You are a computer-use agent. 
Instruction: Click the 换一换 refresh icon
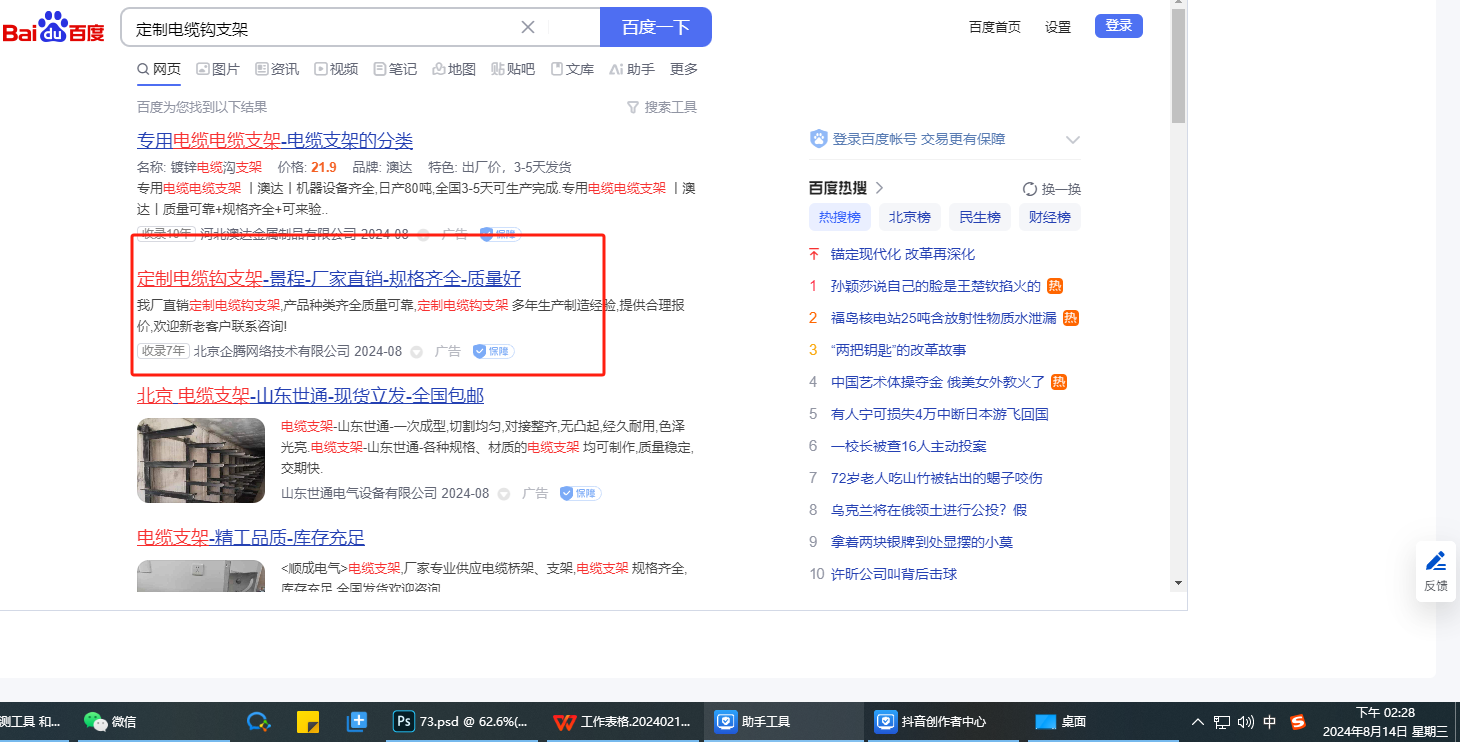(1030, 189)
